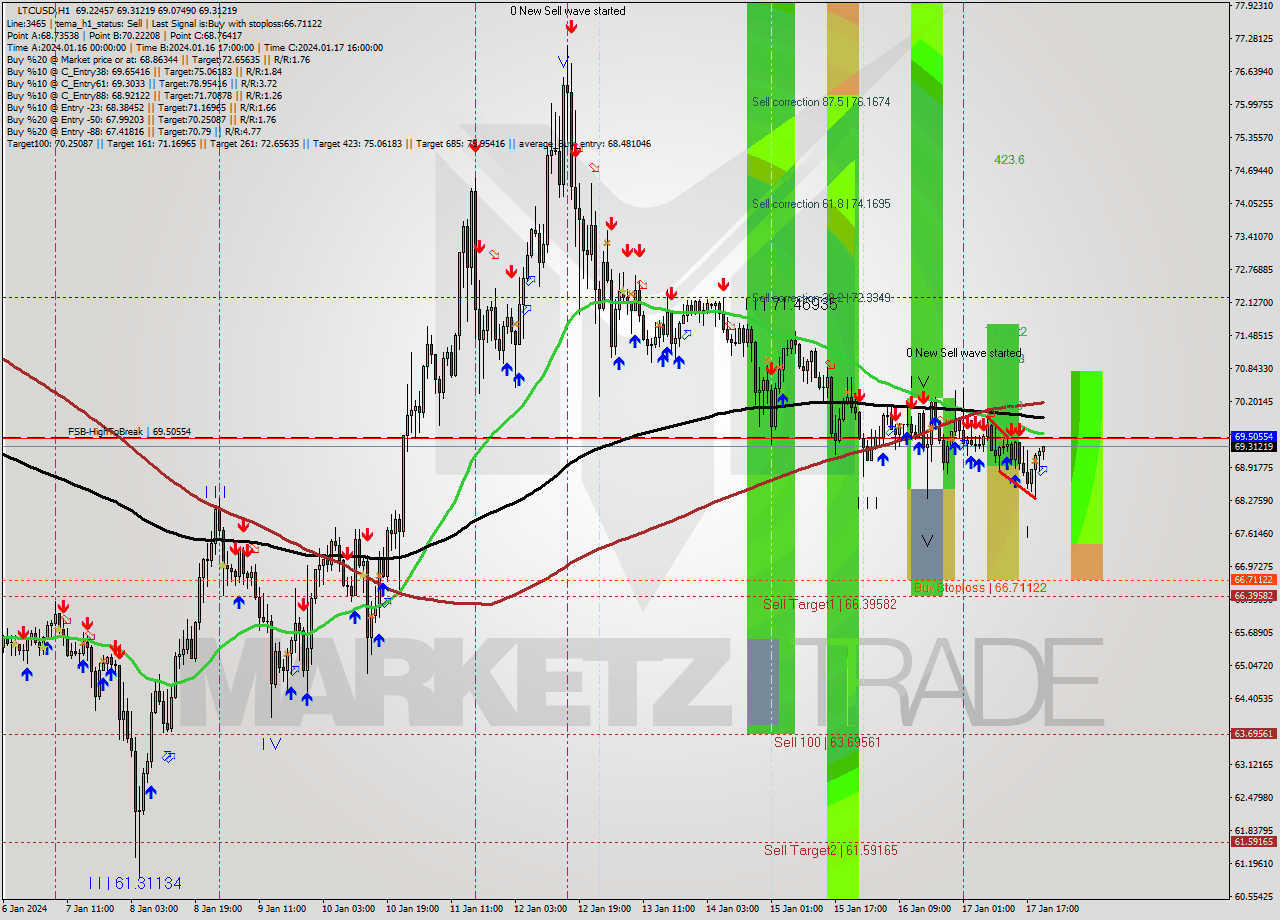The width and height of the screenshot is (1280, 920).
Task: Click the blue | | | 61.31134 wave label
Action: (135, 884)
